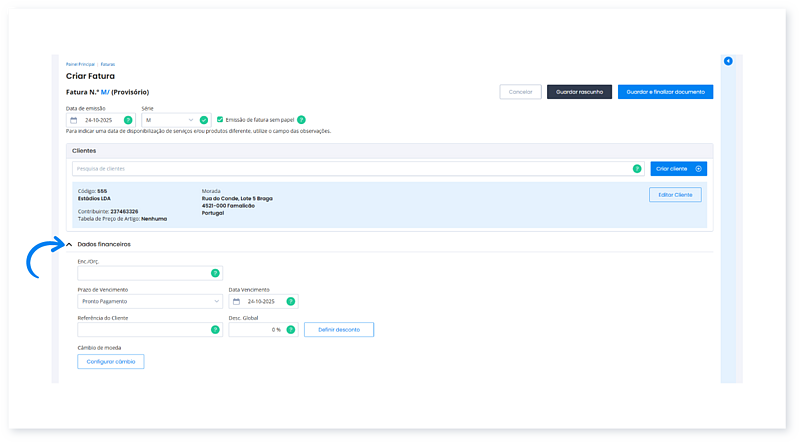
Task: Click the Pesquisa de clientes search field
Action: pos(350,169)
